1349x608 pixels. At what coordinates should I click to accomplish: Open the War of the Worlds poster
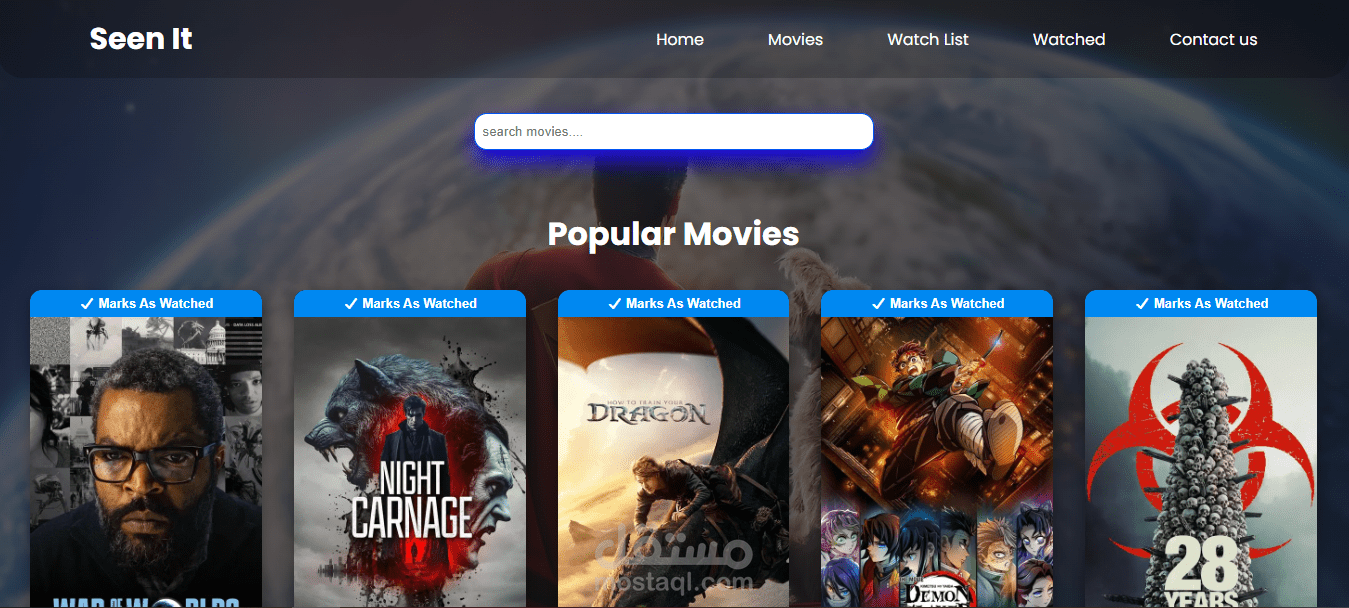(146, 462)
